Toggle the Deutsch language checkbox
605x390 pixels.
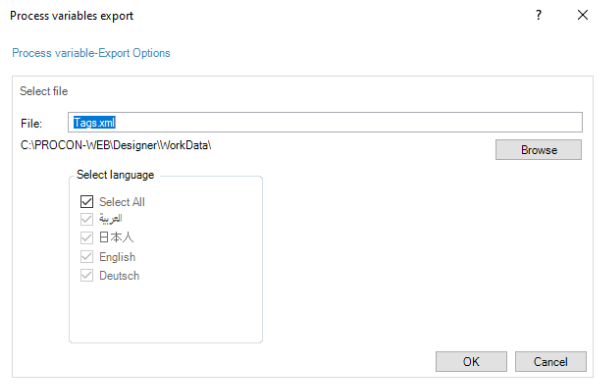pyautogui.click(x=87, y=275)
